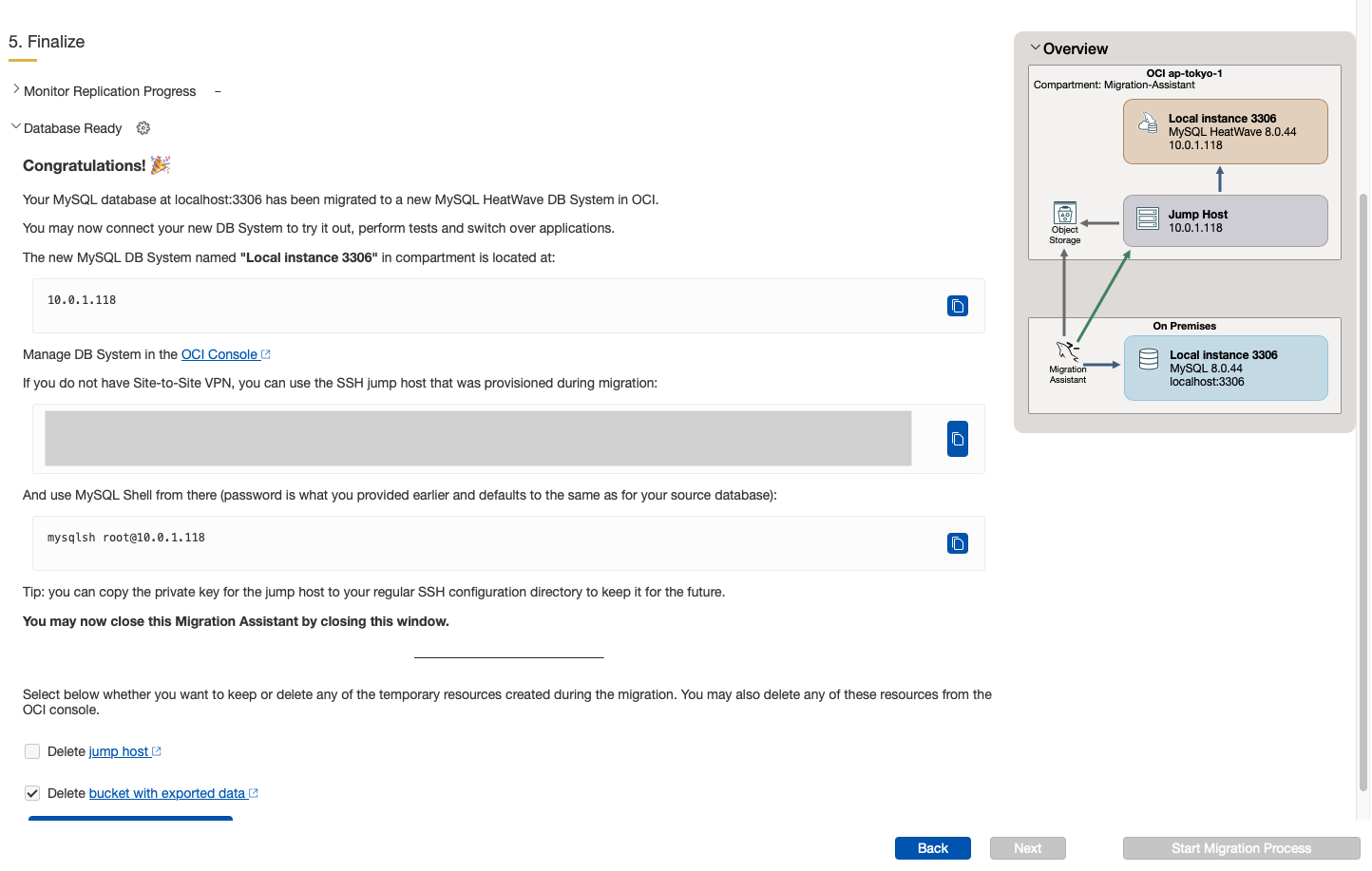The width and height of the screenshot is (1372, 871).
Task: Open the bucket with exported data link
Action: tap(167, 793)
